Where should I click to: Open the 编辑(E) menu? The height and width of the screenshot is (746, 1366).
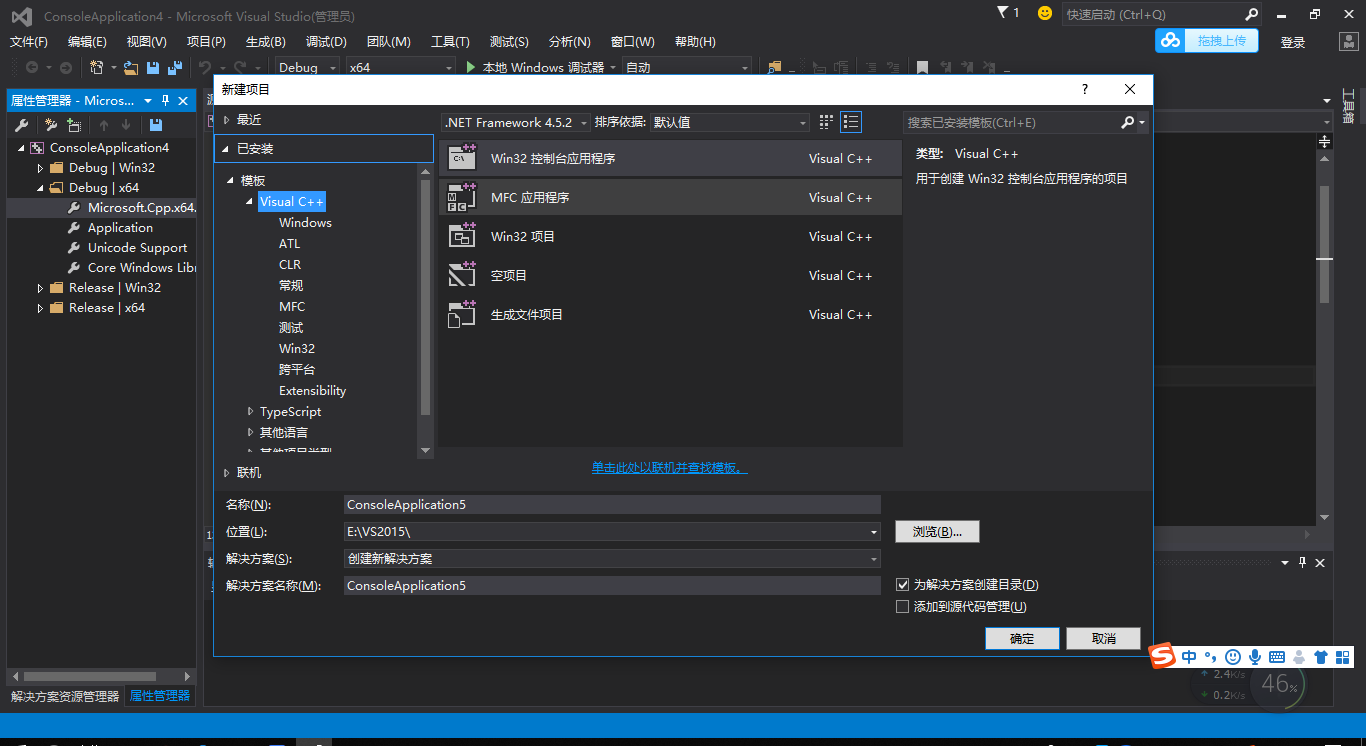(x=87, y=41)
